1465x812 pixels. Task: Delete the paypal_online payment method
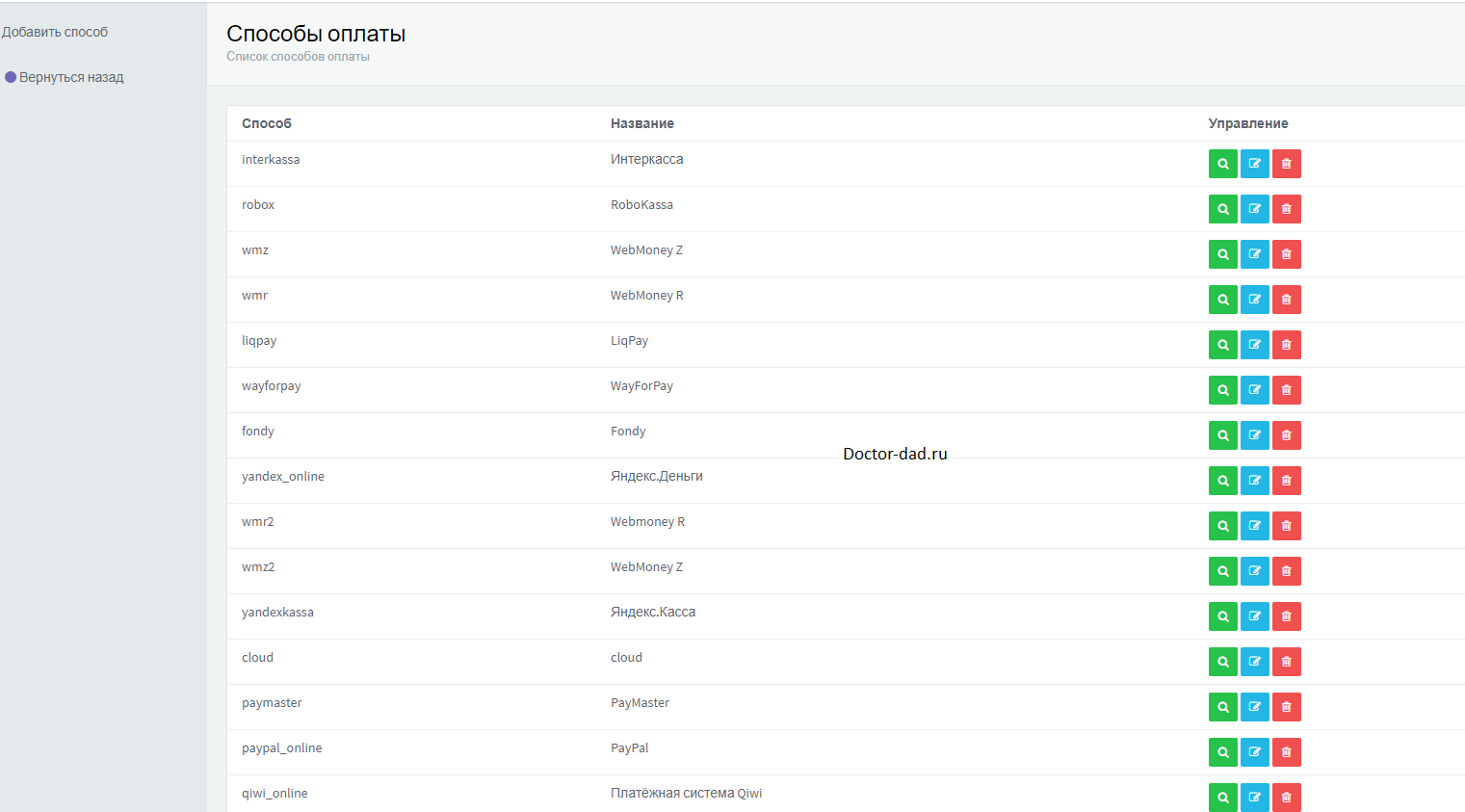point(1287,752)
